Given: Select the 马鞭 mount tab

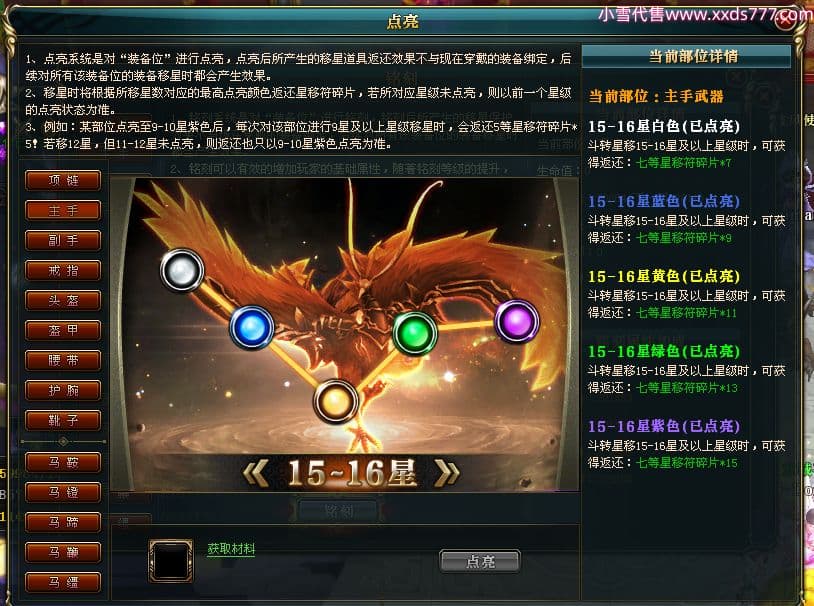Looking at the screenshot, I should 63,553.
